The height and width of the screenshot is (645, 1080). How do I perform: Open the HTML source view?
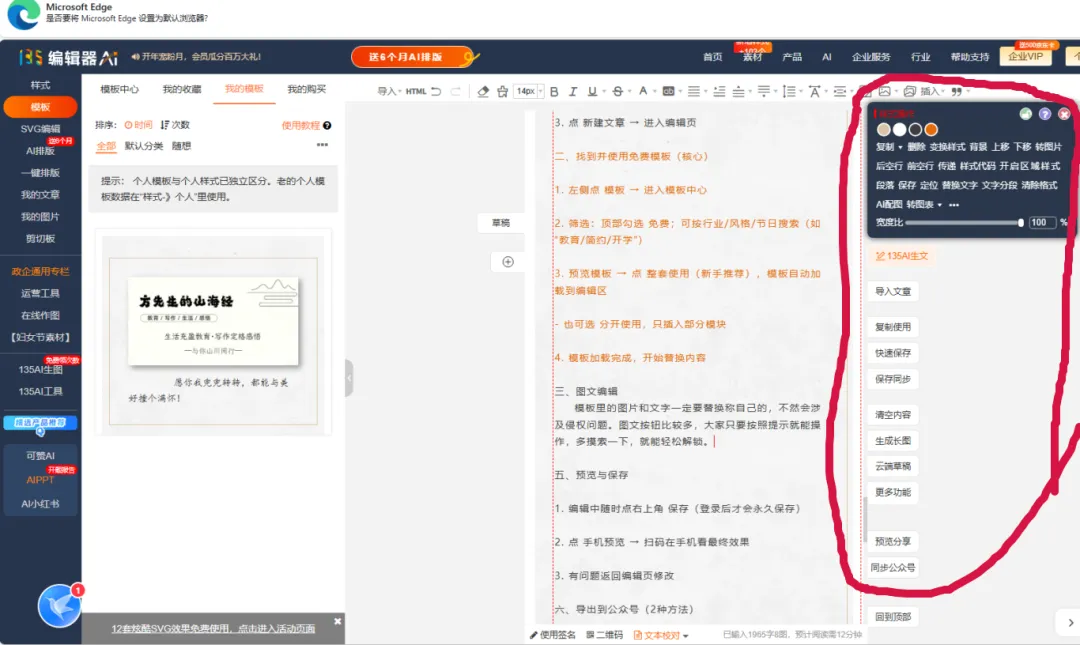(x=416, y=91)
